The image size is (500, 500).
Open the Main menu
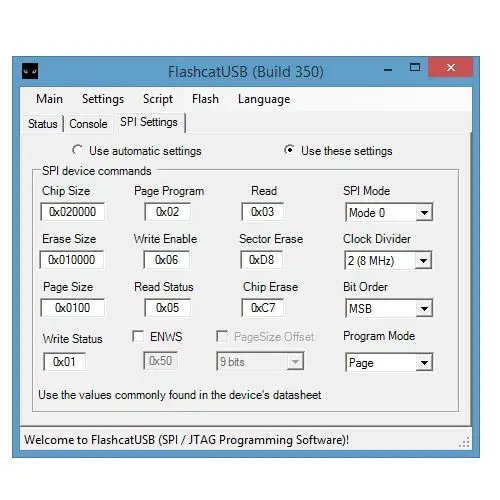(49, 99)
